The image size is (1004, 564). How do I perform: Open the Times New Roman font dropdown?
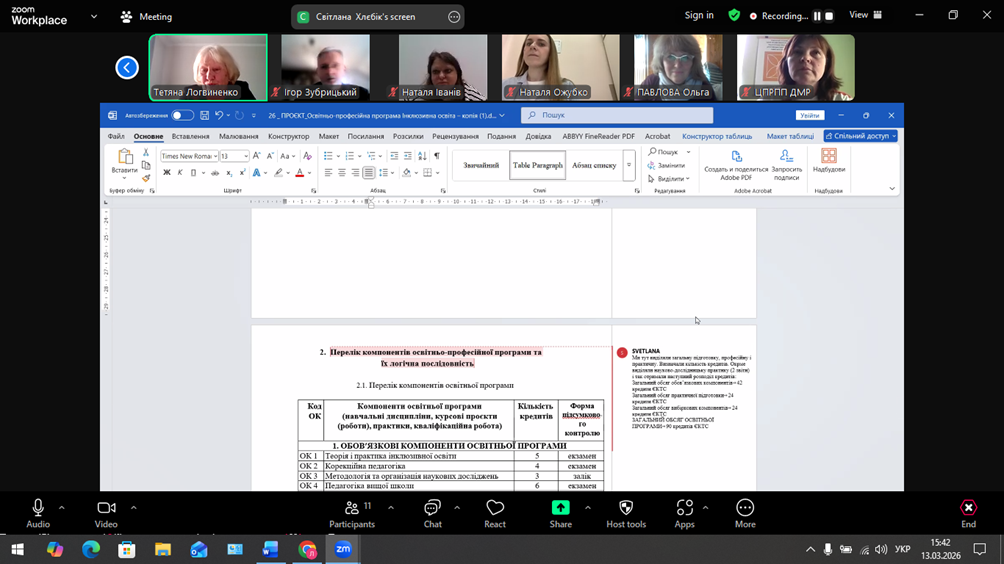pyautogui.click(x=214, y=157)
